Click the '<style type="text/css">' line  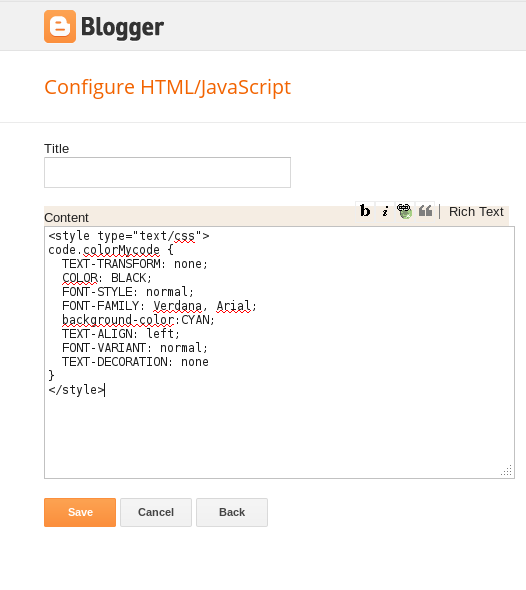tap(129, 236)
